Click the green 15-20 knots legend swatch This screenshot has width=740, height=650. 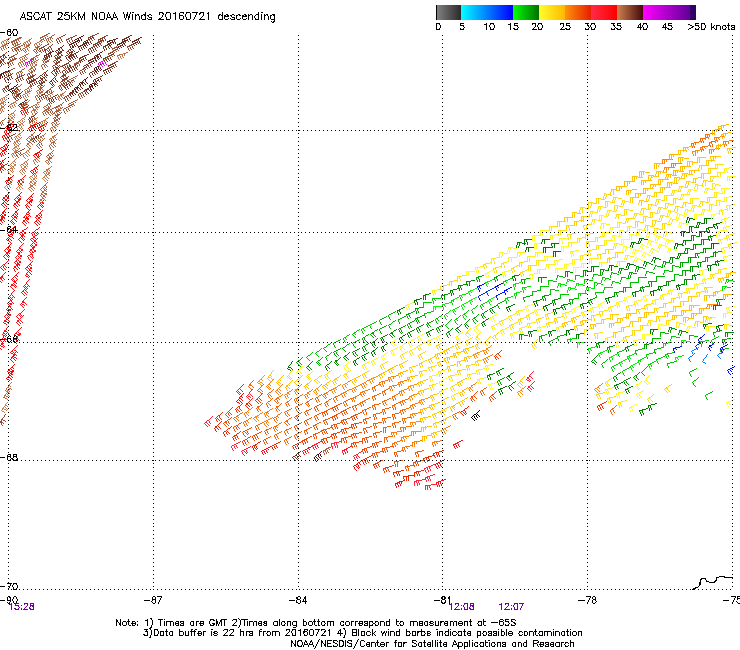click(526, 12)
